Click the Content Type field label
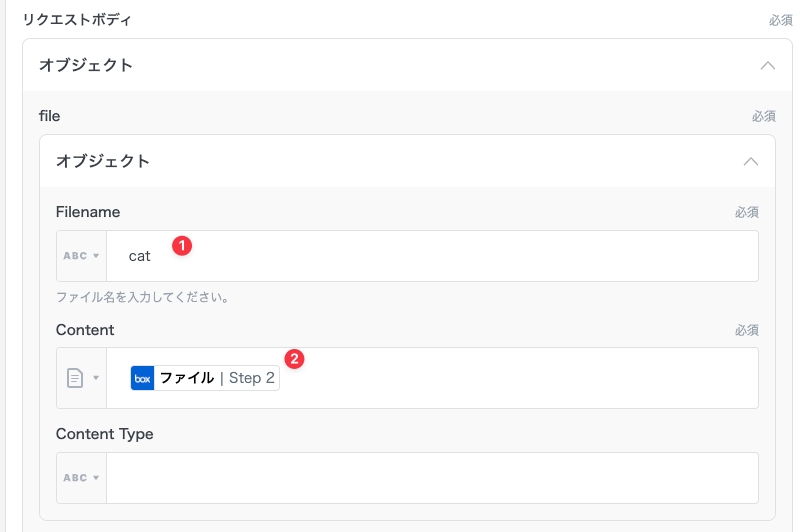 point(104,434)
